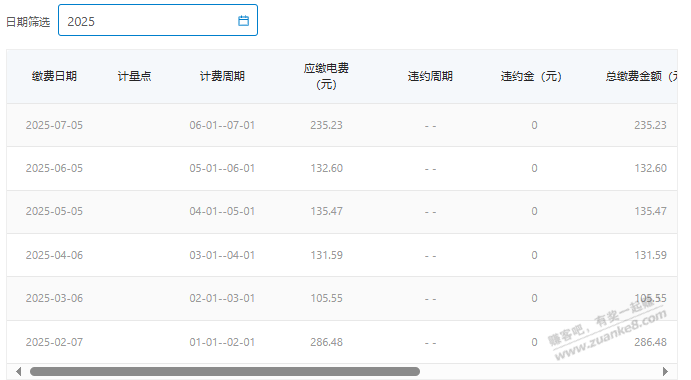Click the 286.48 due fee cell
Image resolution: width=691 pixels, height=380 pixels.
(x=326, y=342)
